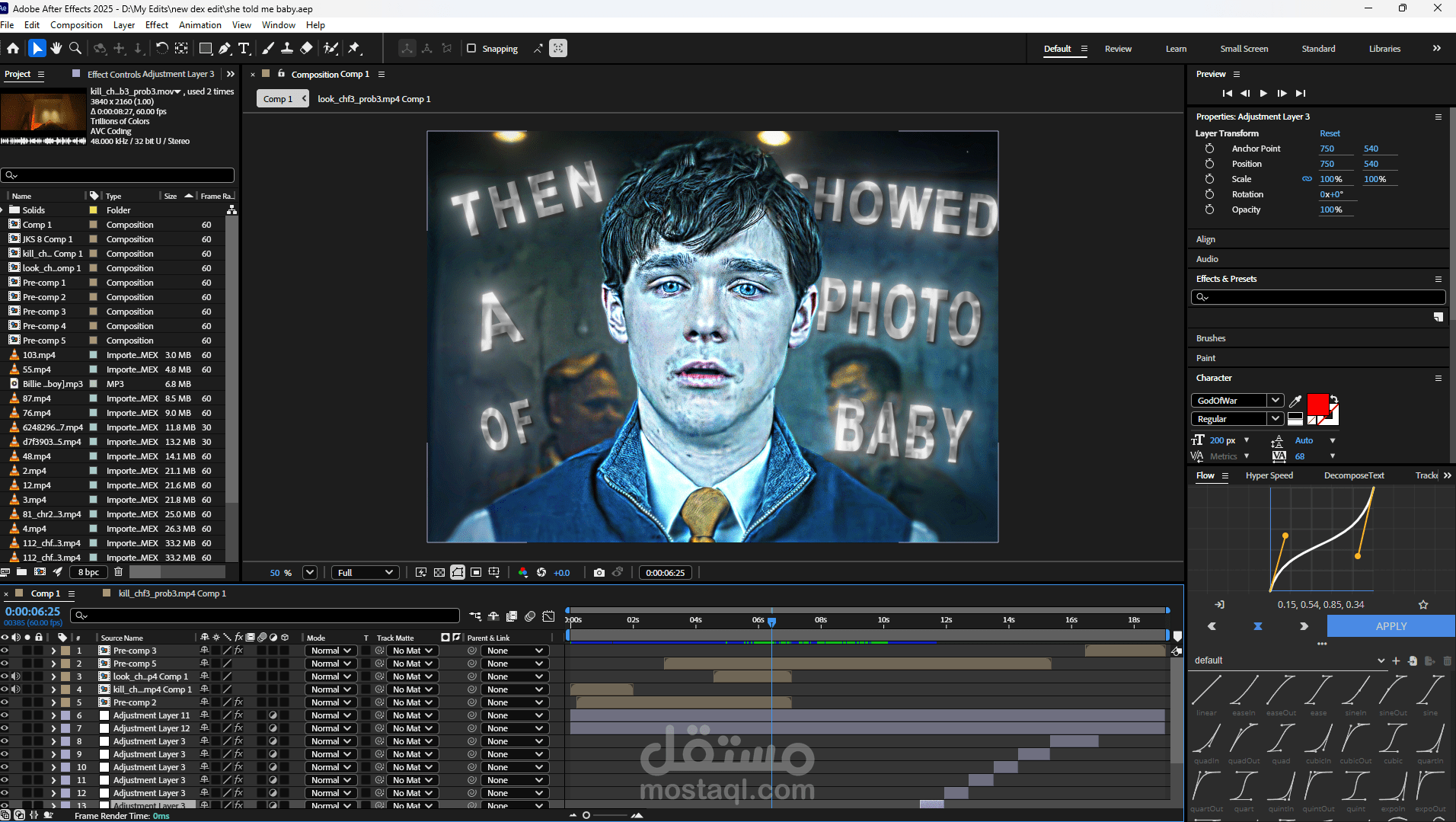Toggle Rotation stopwatch in Properties
This screenshot has height=822, width=1456.
[1209, 194]
